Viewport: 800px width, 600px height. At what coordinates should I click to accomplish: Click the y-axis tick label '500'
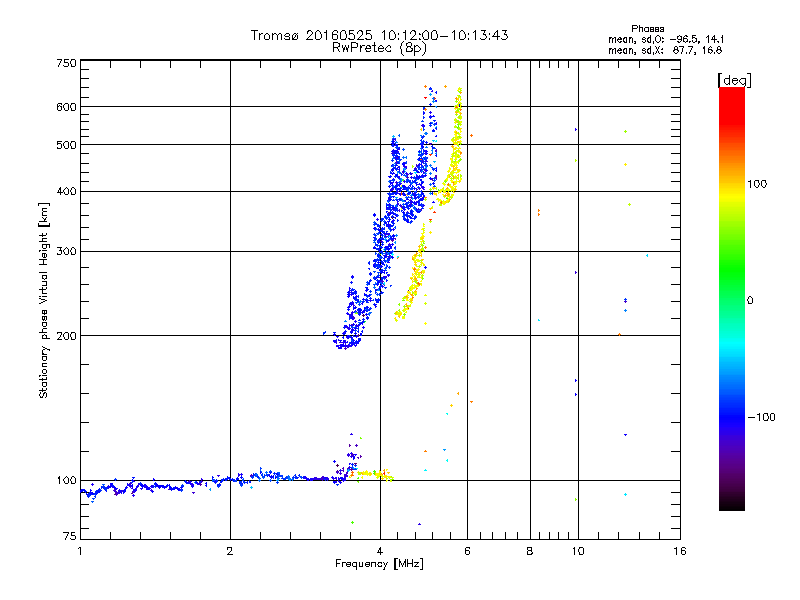click(x=66, y=145)
